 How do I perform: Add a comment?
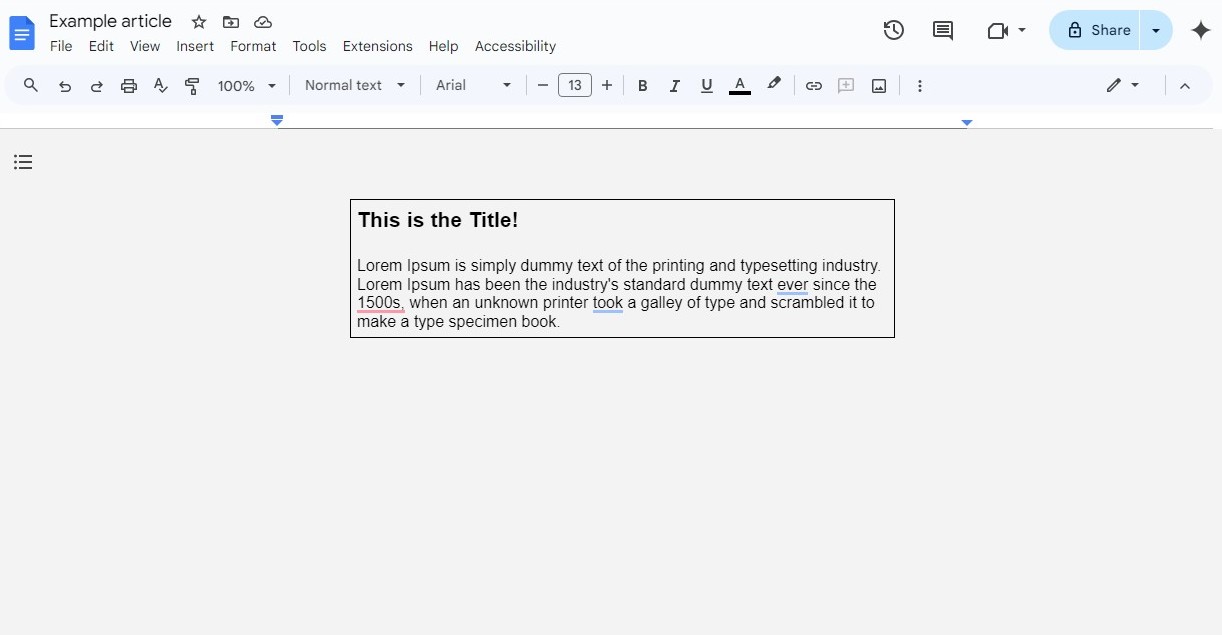click(x=942, y=30)
